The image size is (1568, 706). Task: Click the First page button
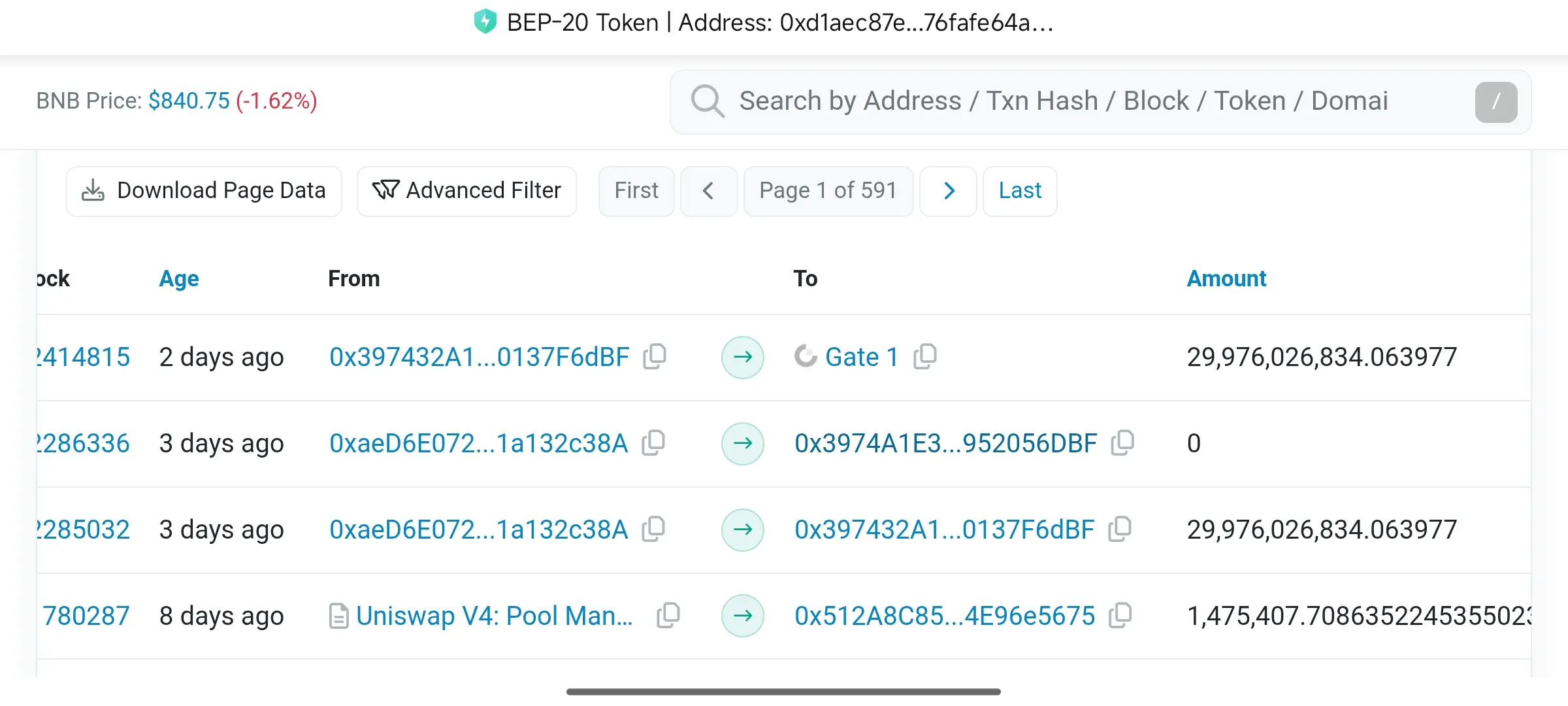636,191
